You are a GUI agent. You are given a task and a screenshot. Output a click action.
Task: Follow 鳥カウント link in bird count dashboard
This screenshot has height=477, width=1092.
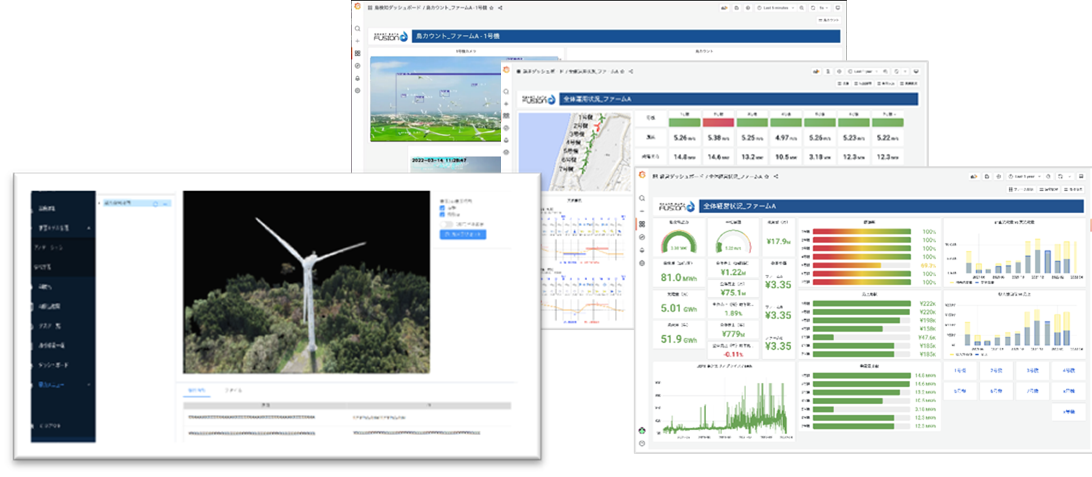tap(828, 21)
